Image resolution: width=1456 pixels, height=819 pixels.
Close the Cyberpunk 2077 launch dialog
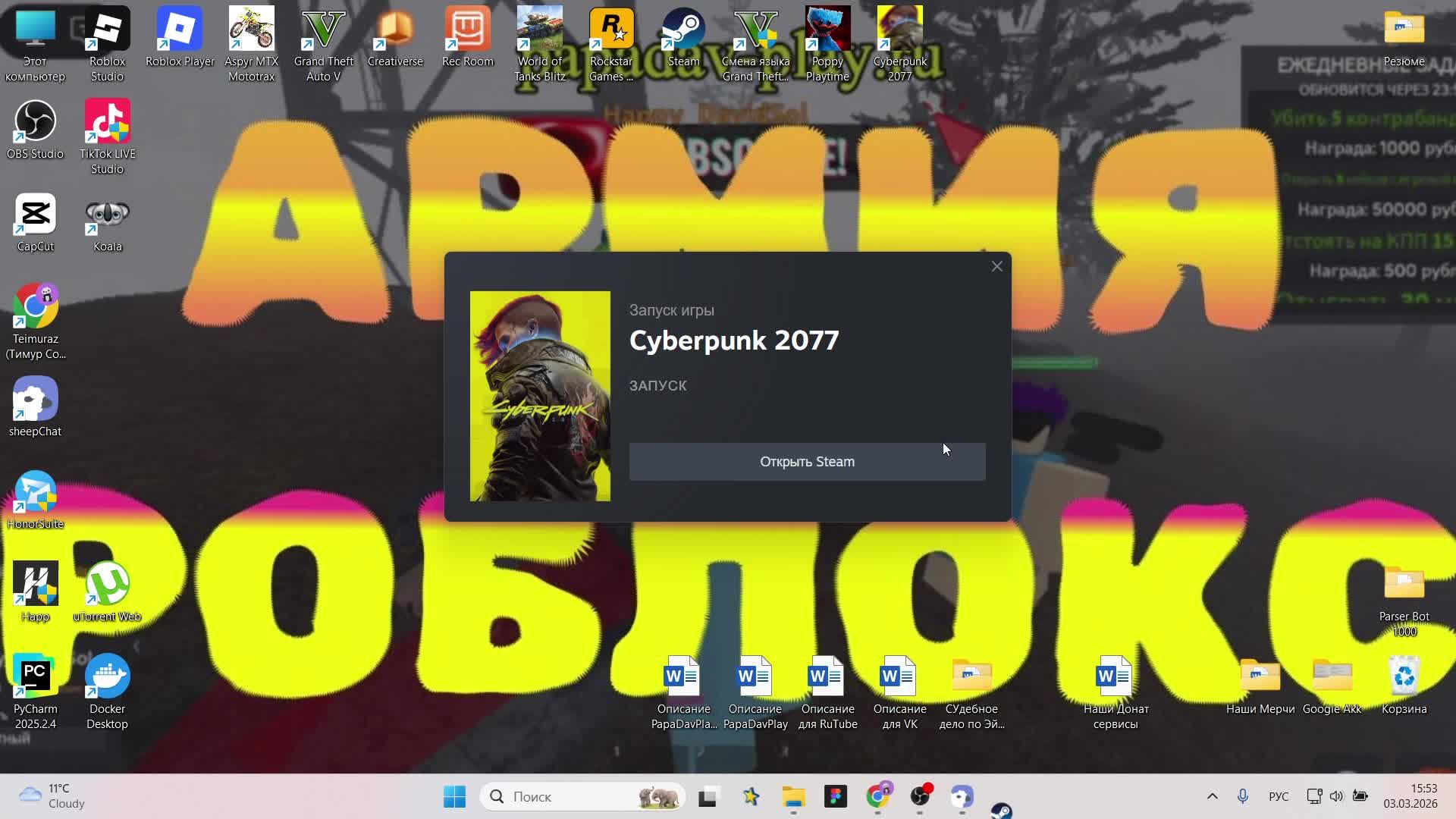(997, 266)
